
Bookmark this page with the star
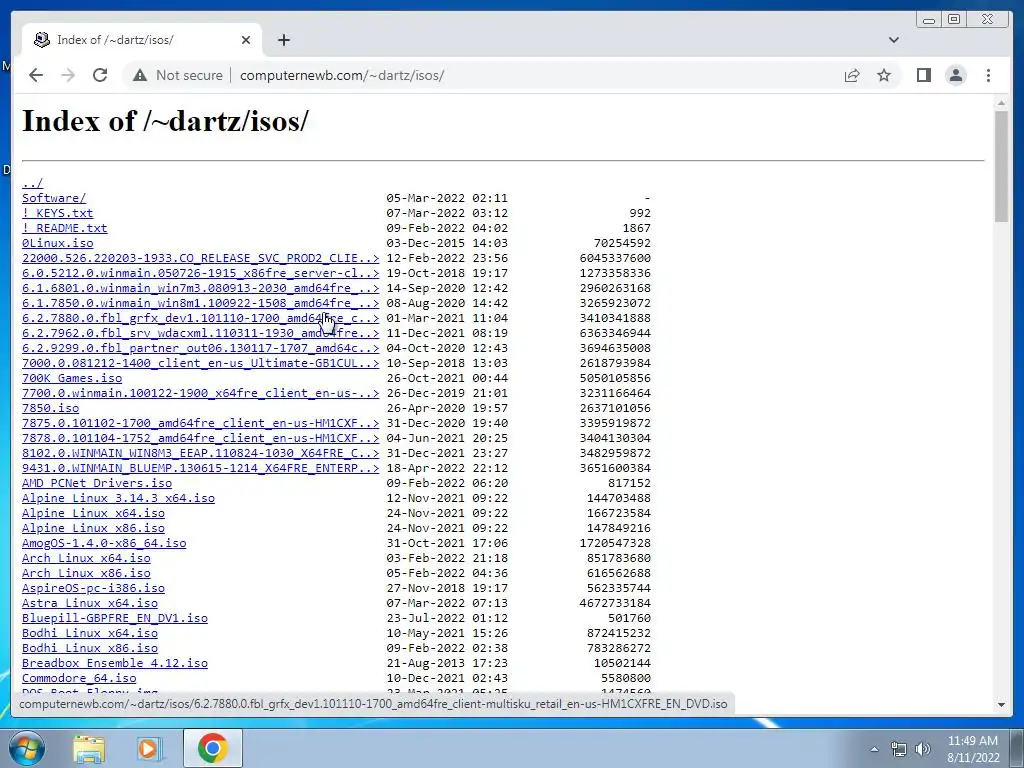pos(884,76)
